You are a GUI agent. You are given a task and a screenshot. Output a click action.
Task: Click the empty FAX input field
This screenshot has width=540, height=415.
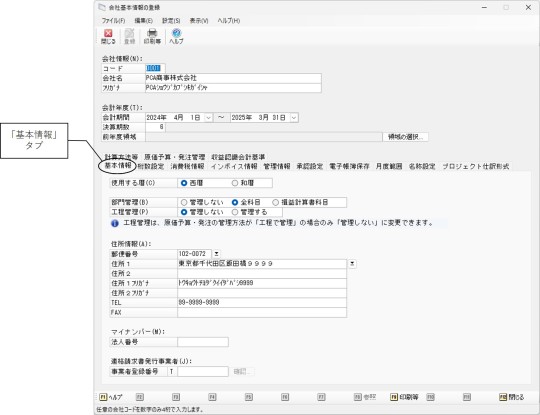(x=262, y=312)
